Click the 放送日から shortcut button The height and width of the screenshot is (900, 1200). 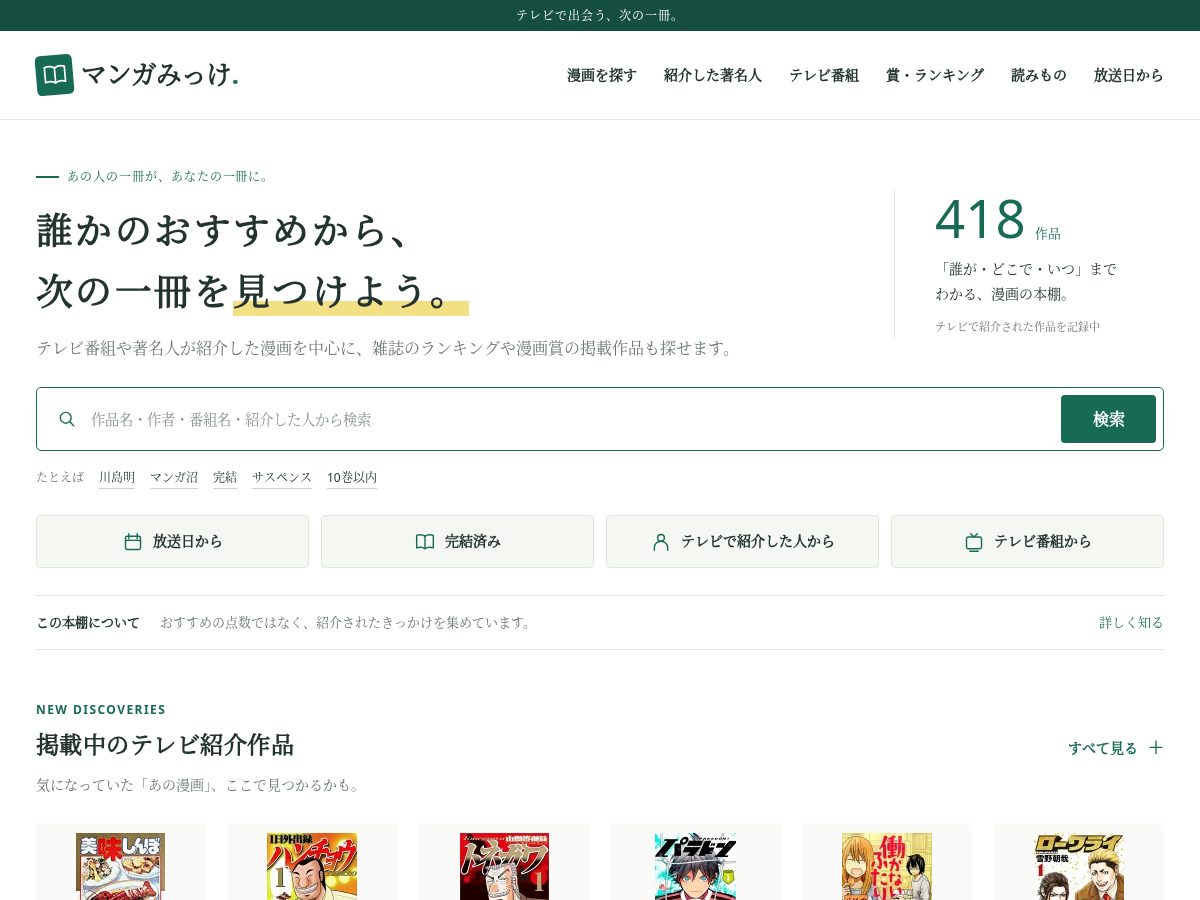tap(172, 542)
